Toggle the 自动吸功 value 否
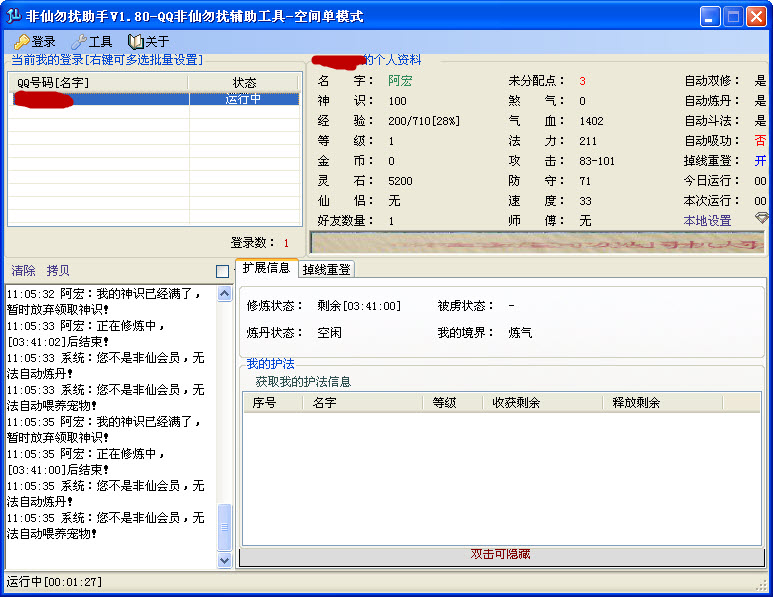The width and height of the screenshot is (773, 597). click(x=760, y=140)
